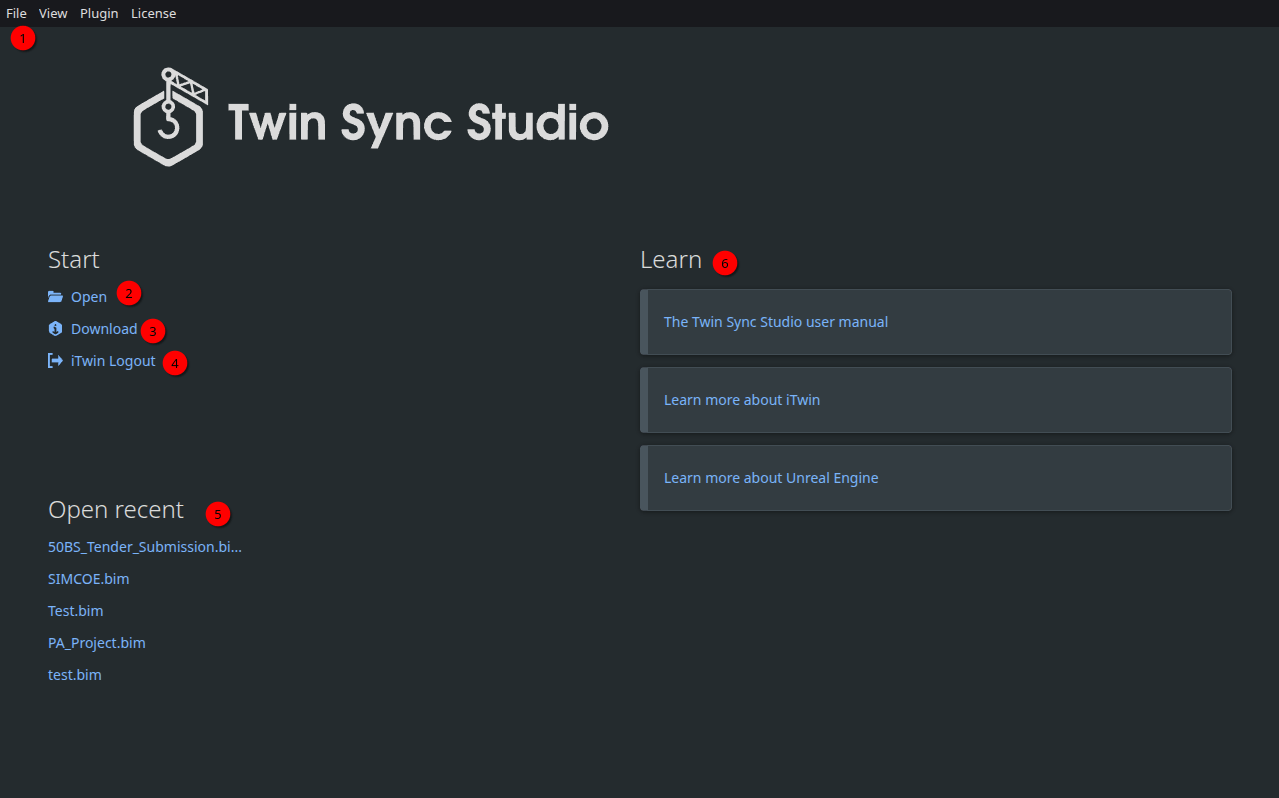Open the recent test.bim file
This screenshot has height=798, width=1279.
click(x=74, y=674)
